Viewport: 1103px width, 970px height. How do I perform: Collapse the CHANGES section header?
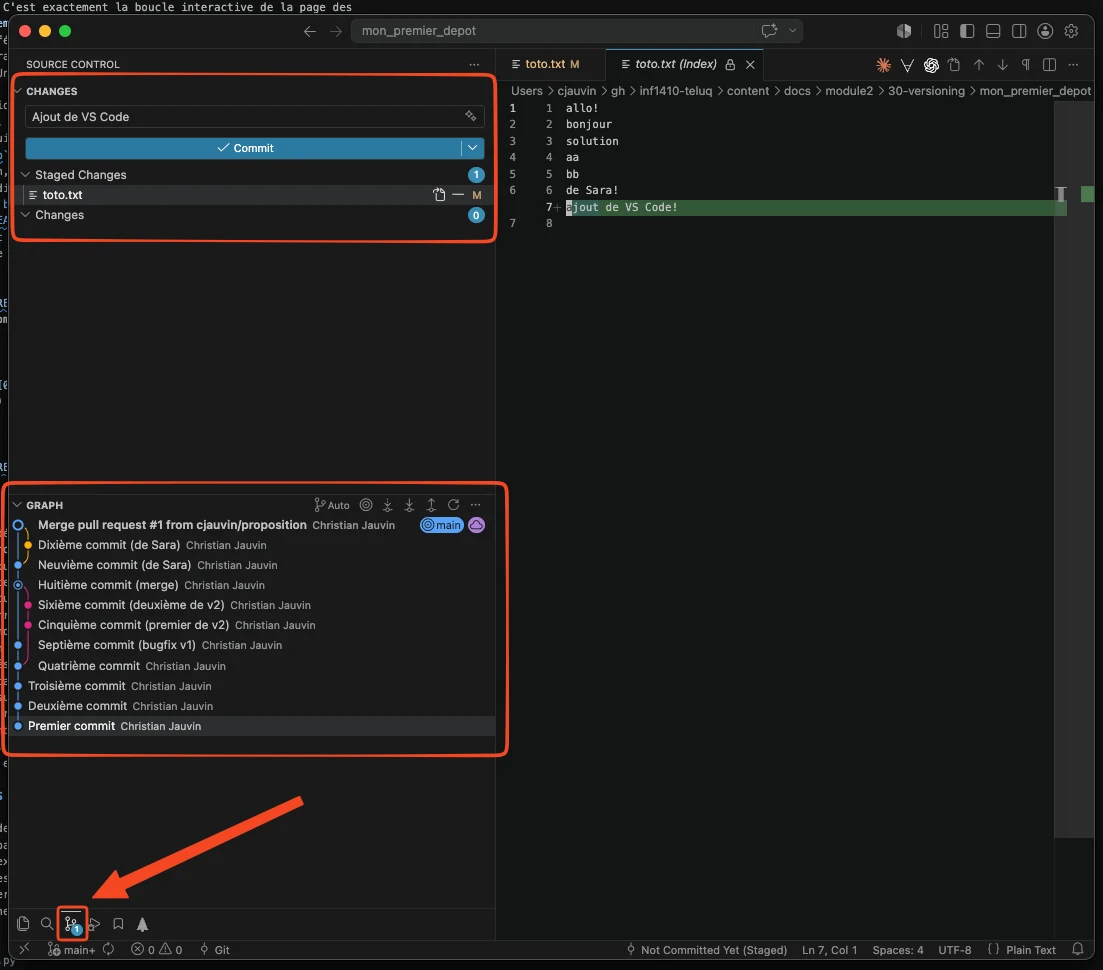51,91
